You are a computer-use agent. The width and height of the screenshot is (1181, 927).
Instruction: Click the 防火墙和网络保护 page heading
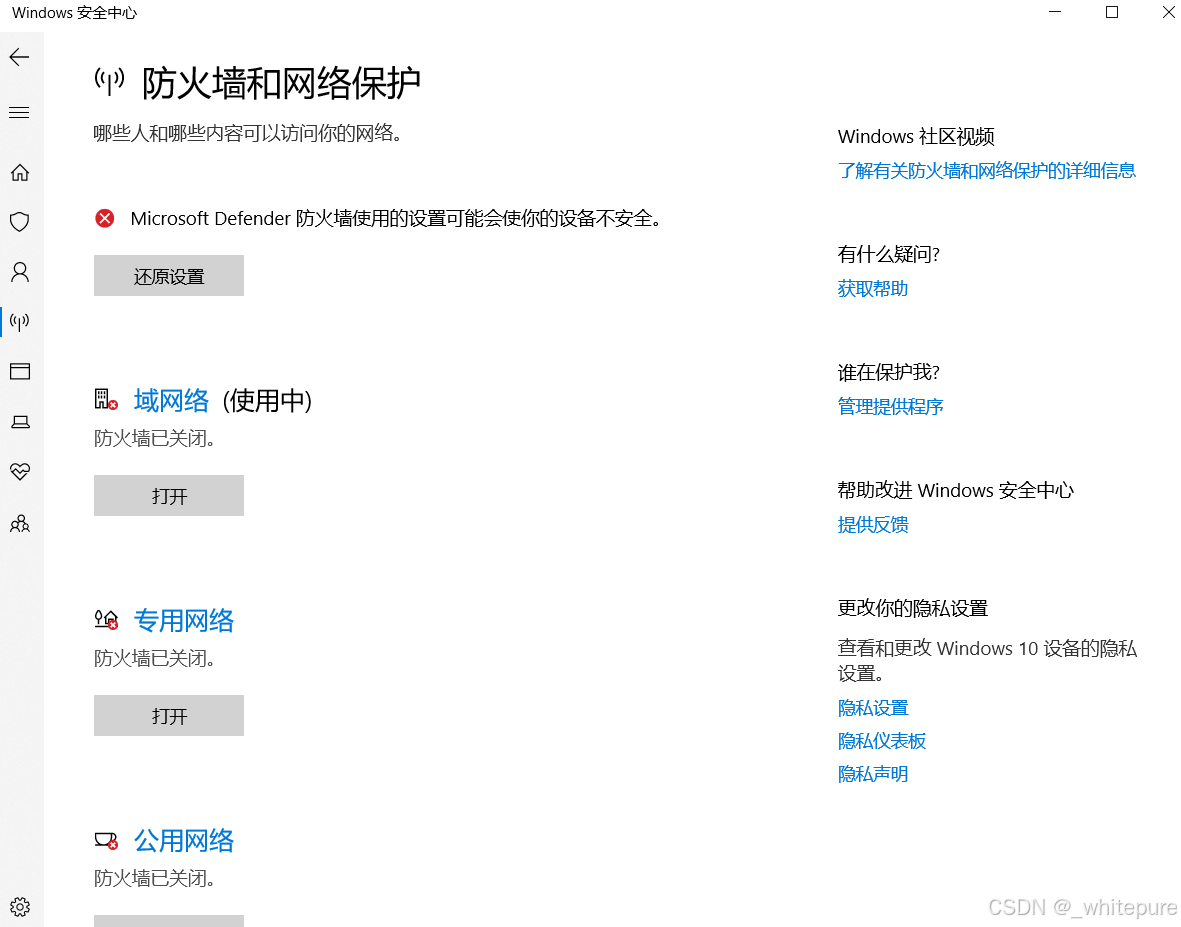281,82
